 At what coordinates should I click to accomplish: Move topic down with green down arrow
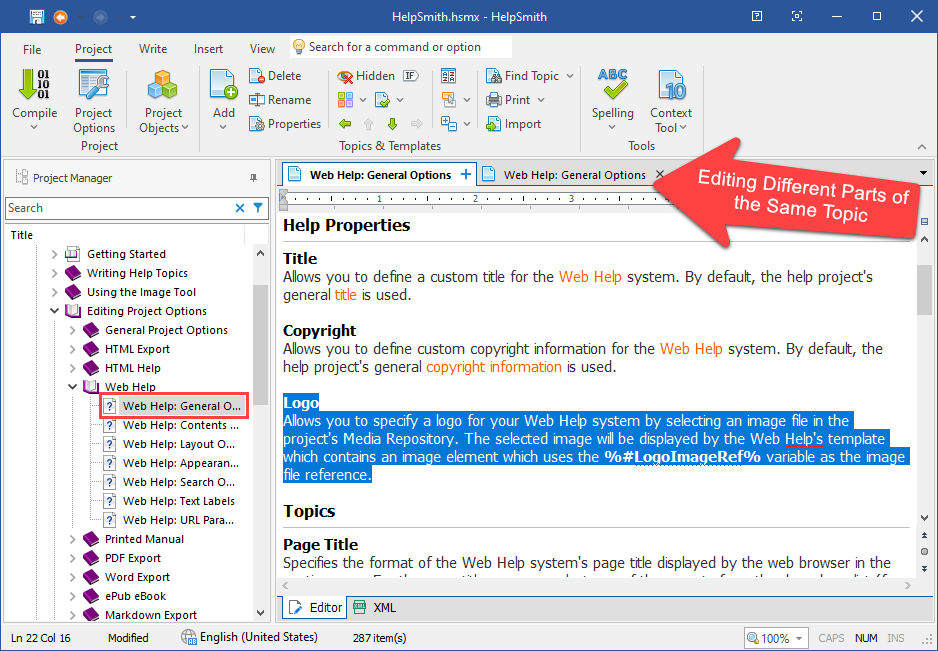click(392, 124)
